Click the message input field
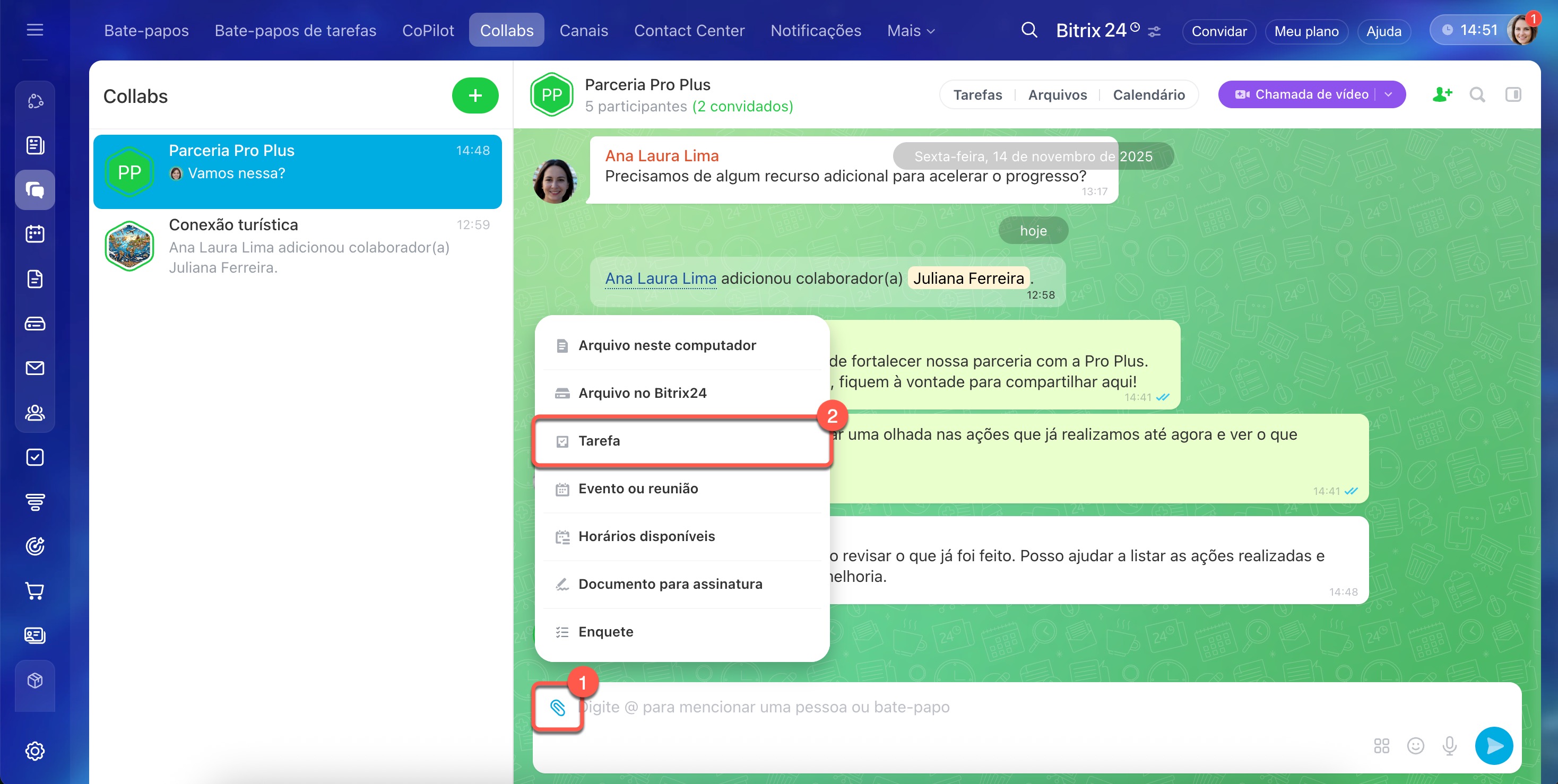Screen dimensions: 1558x784 907,707
